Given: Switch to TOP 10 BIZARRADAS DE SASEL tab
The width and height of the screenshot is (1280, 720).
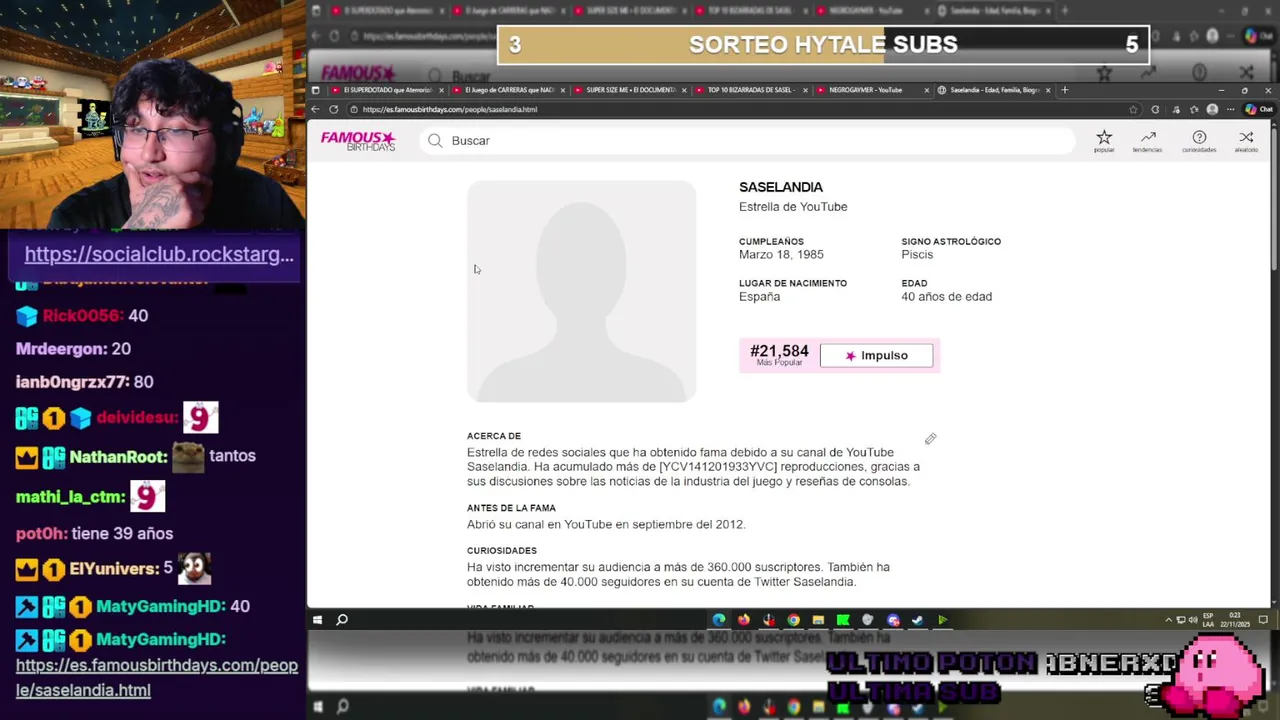Looking at the screenshot, I should point(750,90).
